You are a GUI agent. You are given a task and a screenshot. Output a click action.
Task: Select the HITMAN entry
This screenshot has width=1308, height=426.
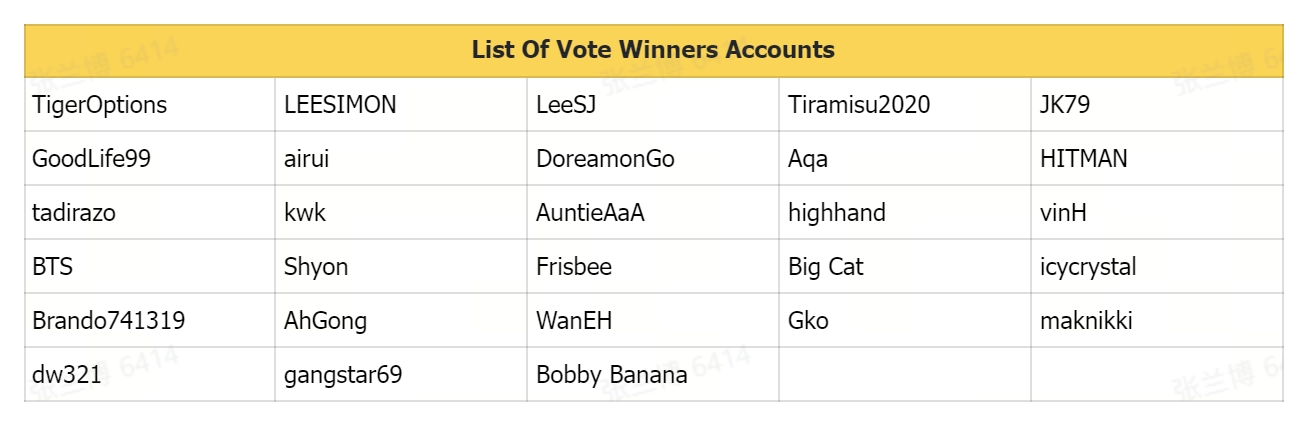1083,159
